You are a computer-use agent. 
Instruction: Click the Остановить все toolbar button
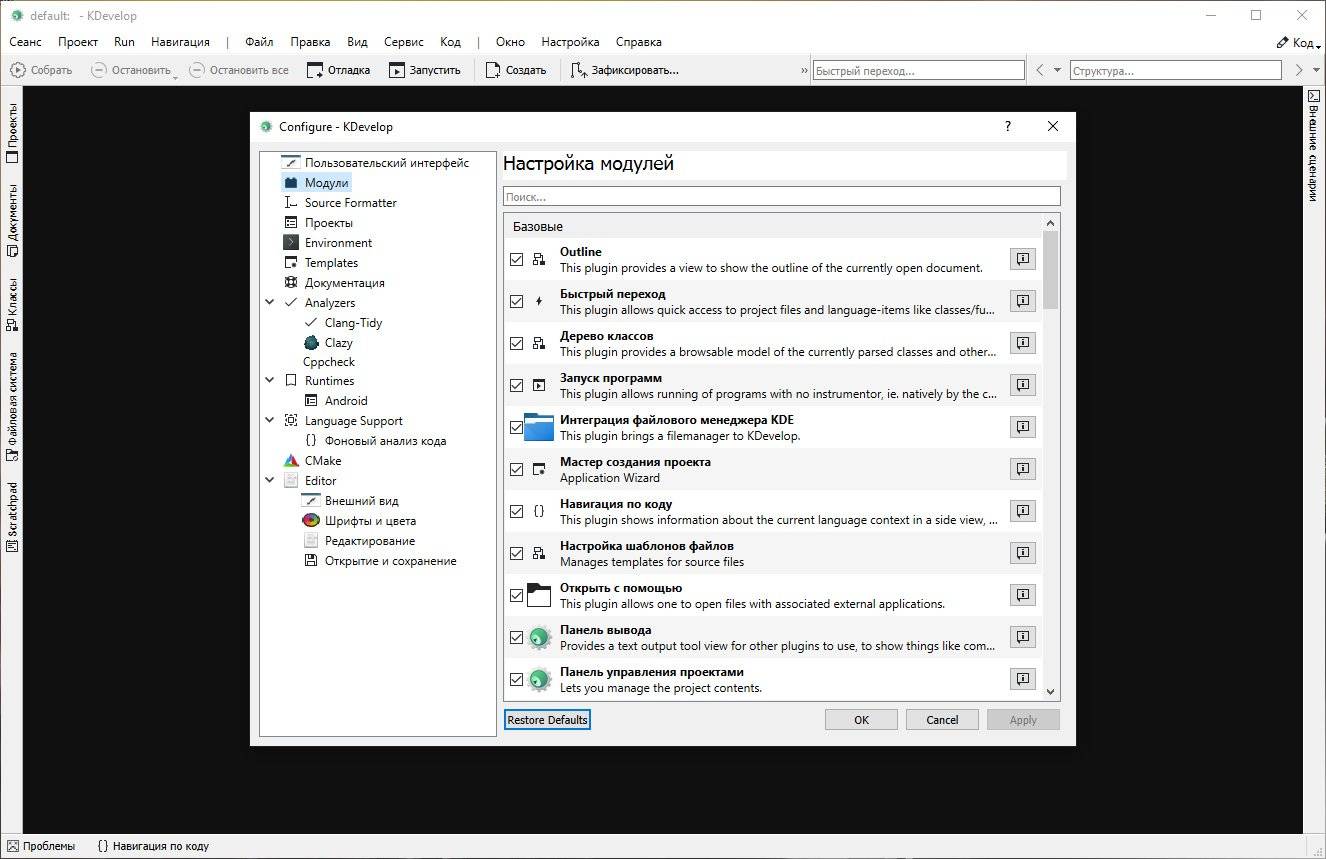click(x=239, y=70)
